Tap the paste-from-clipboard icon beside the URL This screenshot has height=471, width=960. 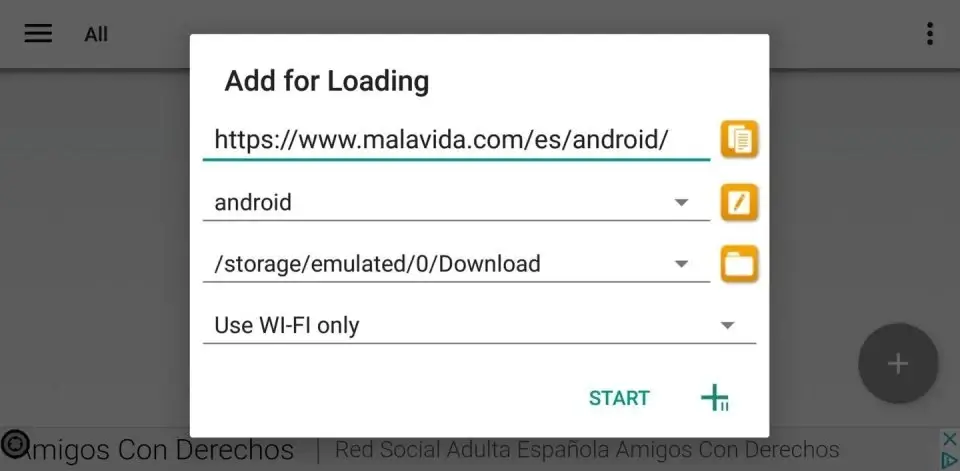[x=739, y=139]
